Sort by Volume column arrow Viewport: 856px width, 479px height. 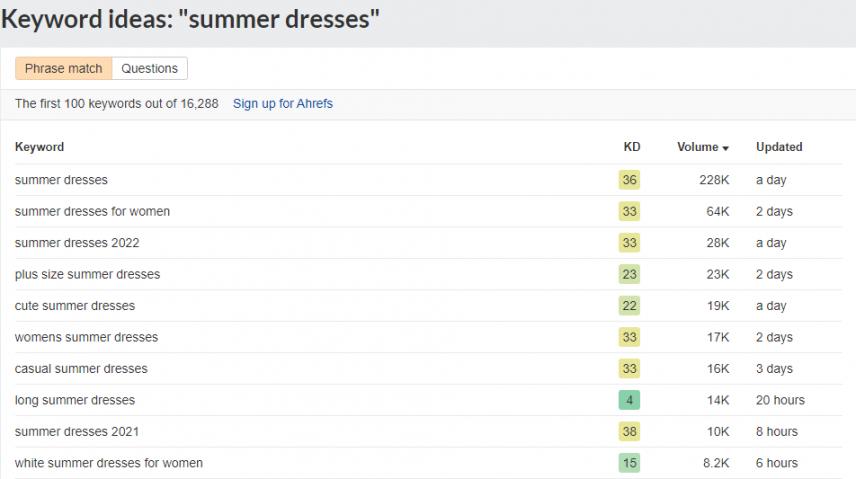(x=725, y=148)
